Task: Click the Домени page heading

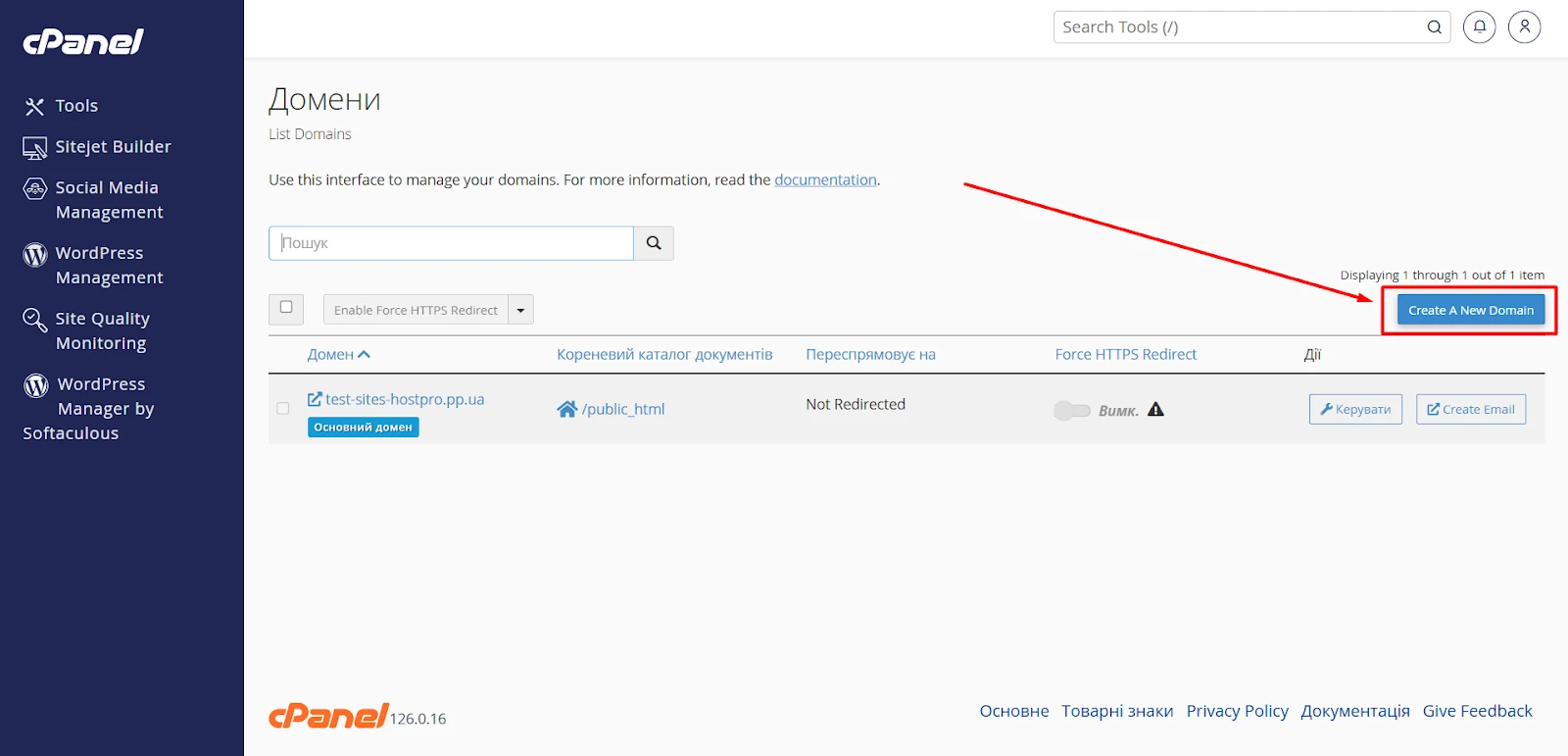Action: 324,99
